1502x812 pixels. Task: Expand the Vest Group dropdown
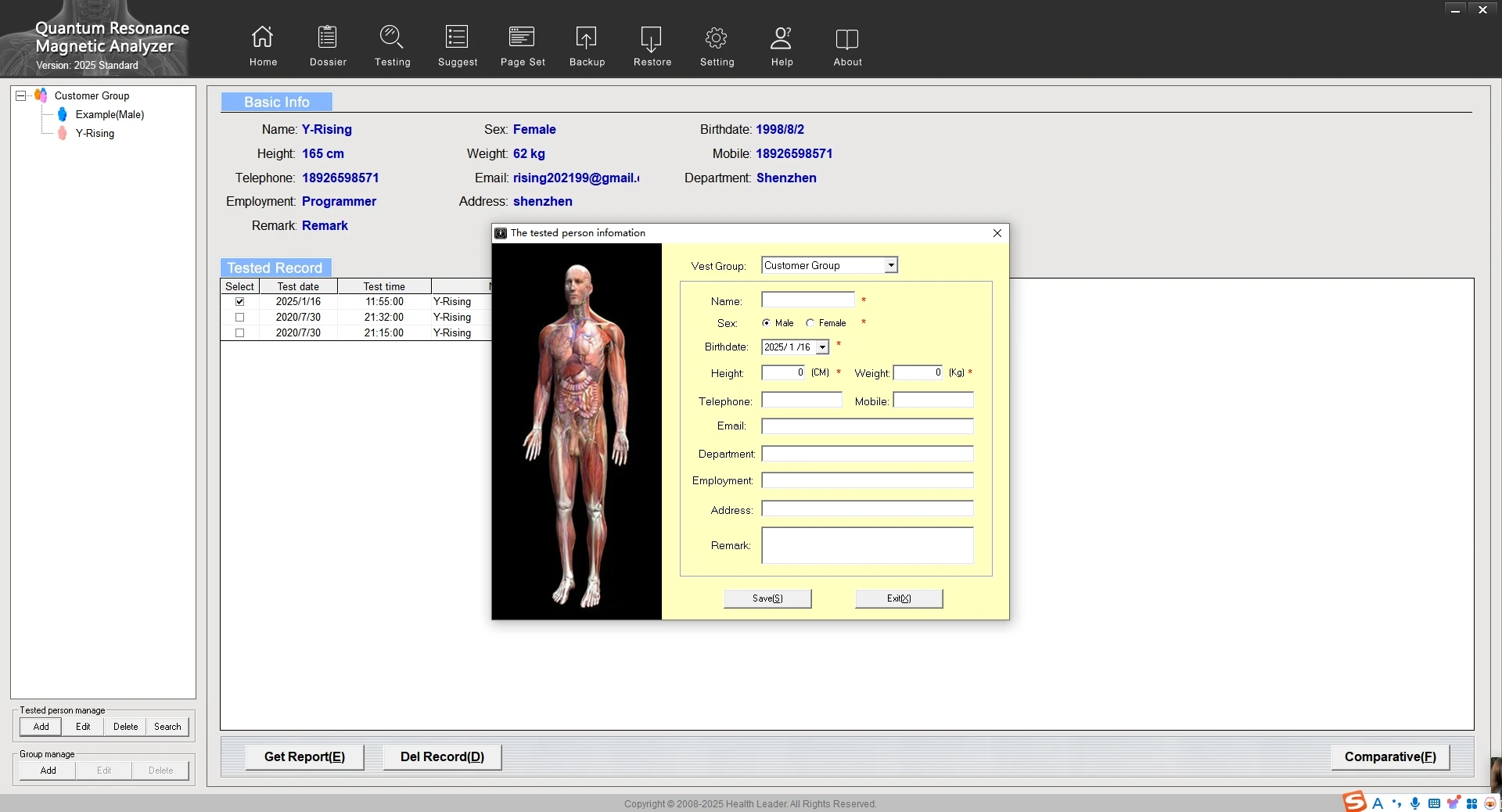pos(890,266)
